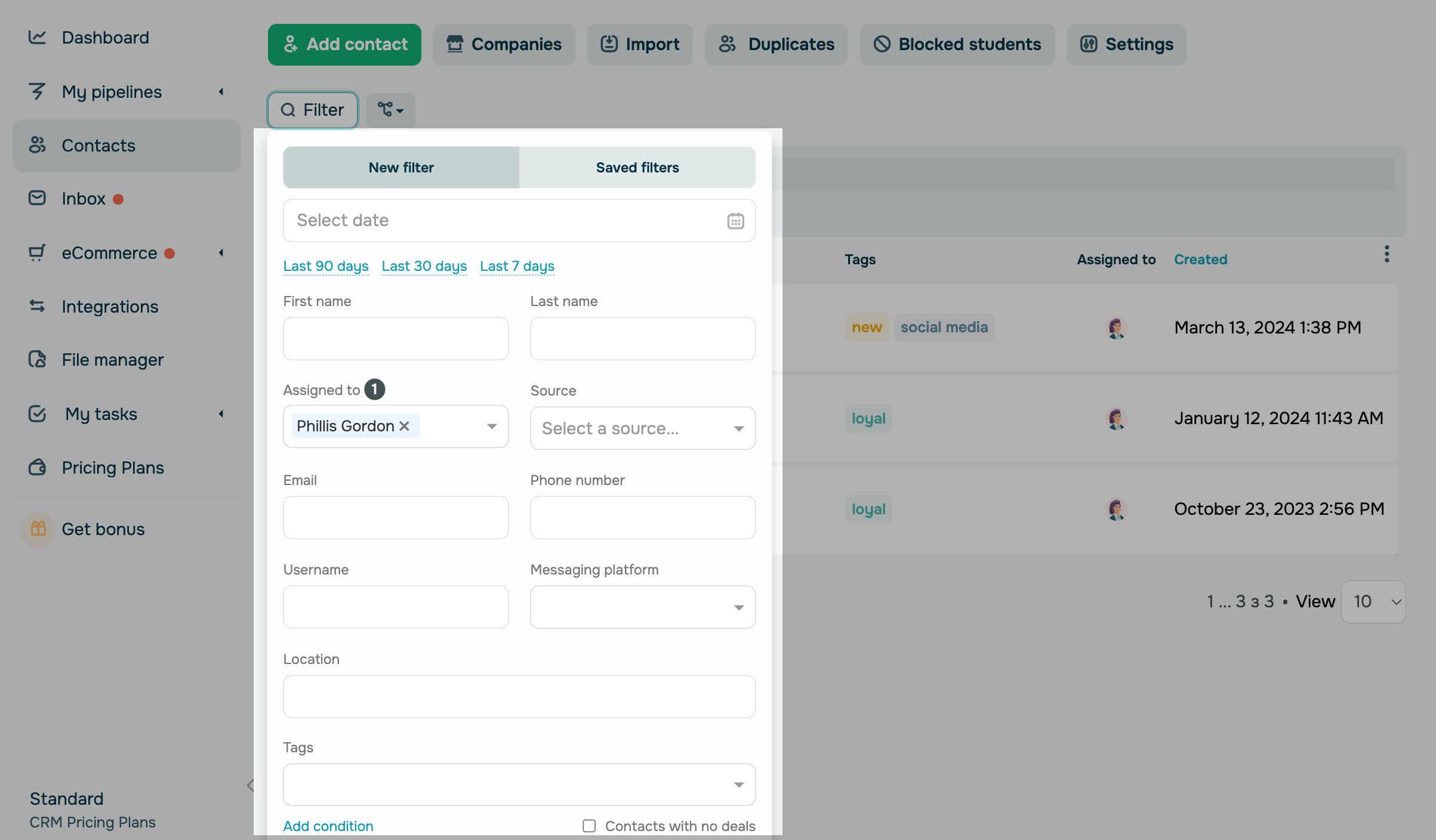This screenshot has height=840, width=1436.
Task: Click the 'loyal' tag in October 23 row
Action: tap(868, 509)
